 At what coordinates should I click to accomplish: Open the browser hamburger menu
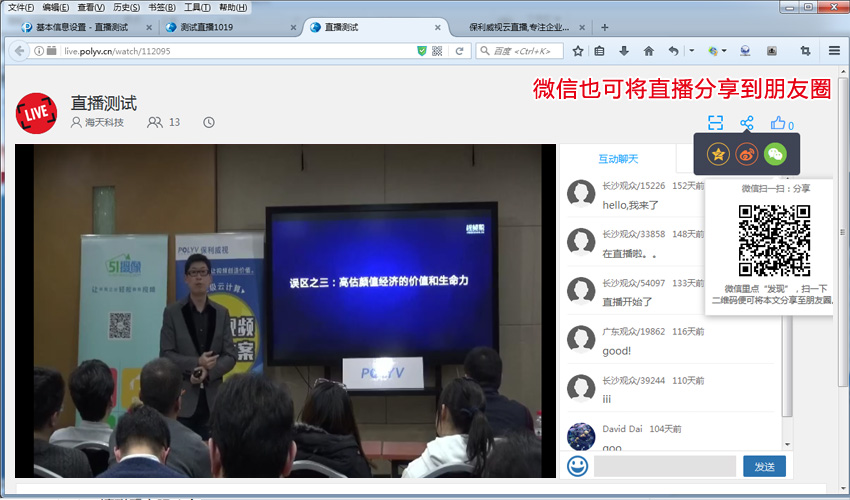(834, 51)
